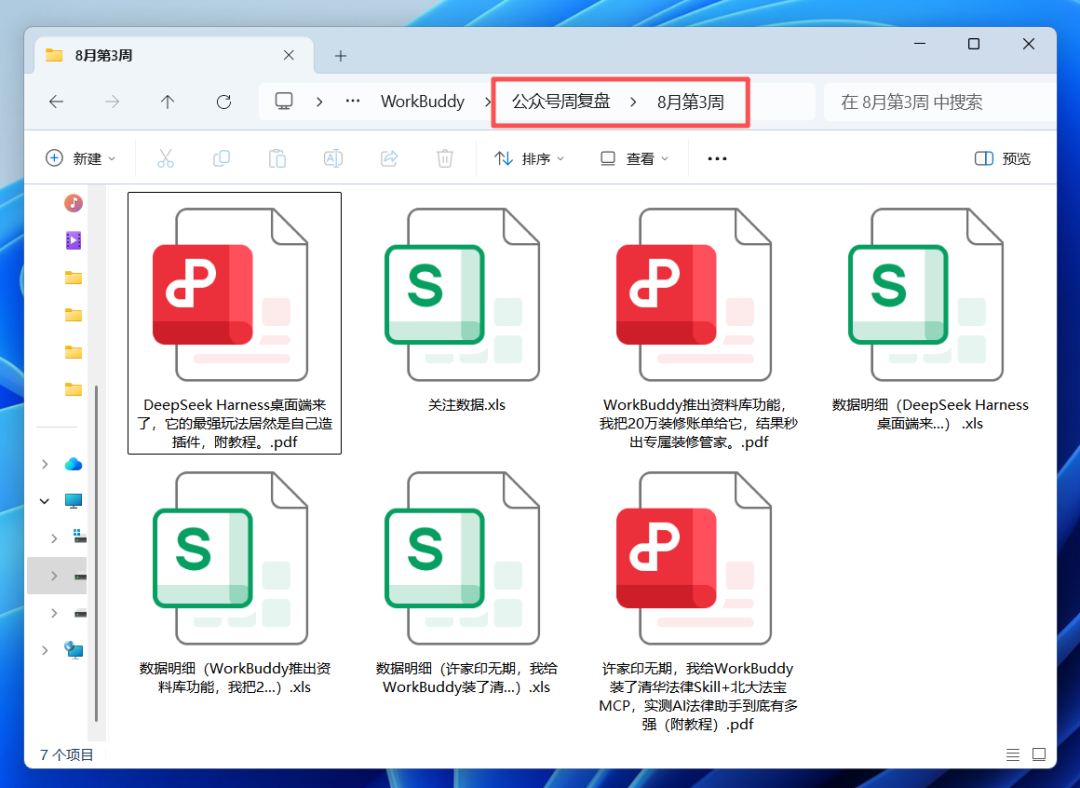Select the OneDrive cloud icon in sidebar

74,464
